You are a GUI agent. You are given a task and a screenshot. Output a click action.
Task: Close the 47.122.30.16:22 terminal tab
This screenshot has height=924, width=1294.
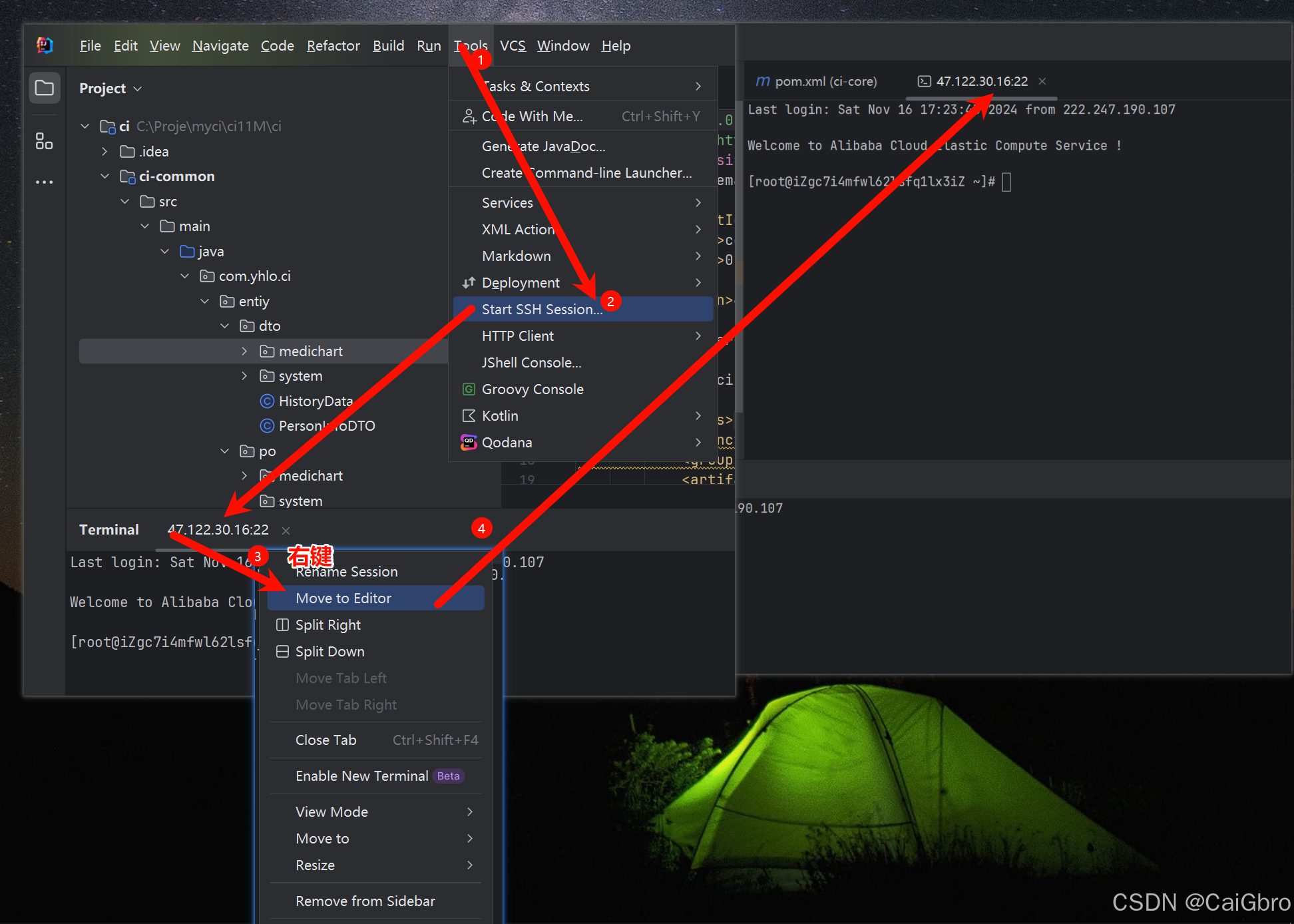pos(286,531)
